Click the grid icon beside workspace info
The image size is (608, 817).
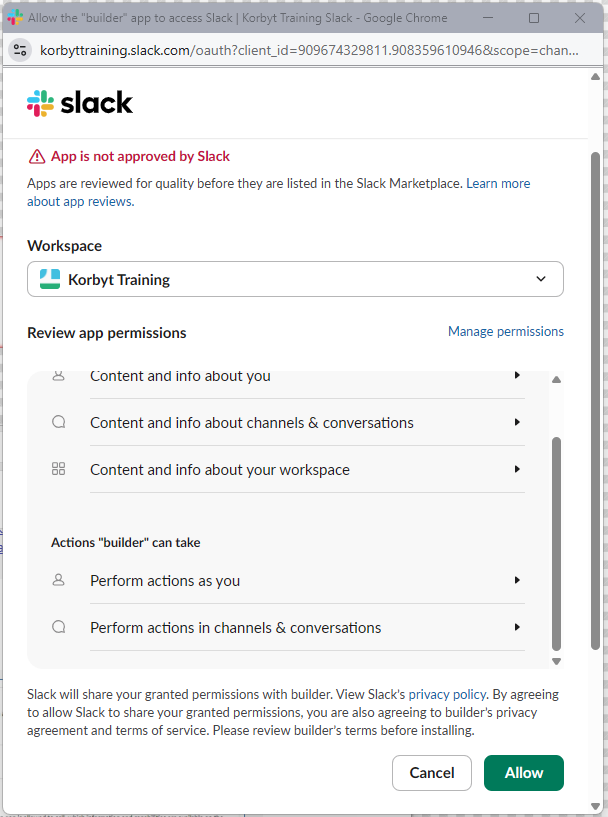point(58,469)
